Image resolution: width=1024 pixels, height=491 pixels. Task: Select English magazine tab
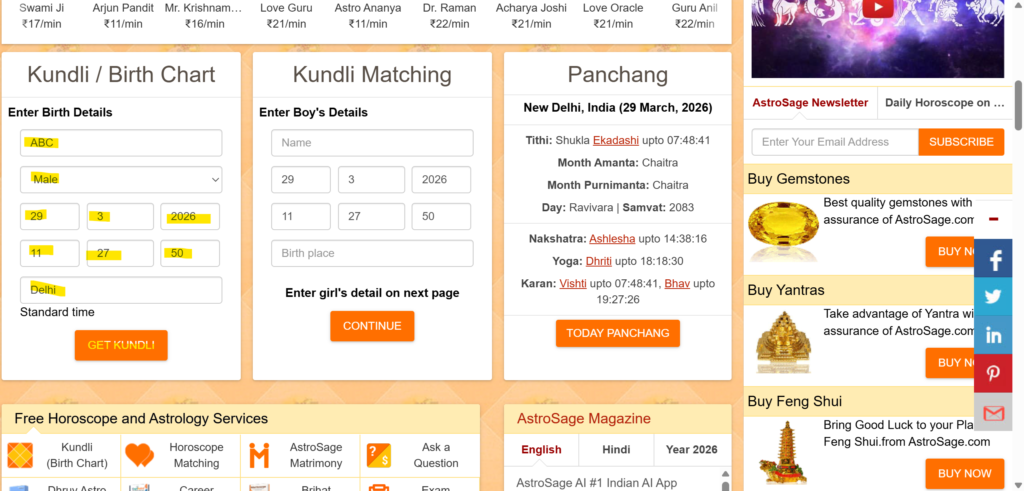[541, 450]
